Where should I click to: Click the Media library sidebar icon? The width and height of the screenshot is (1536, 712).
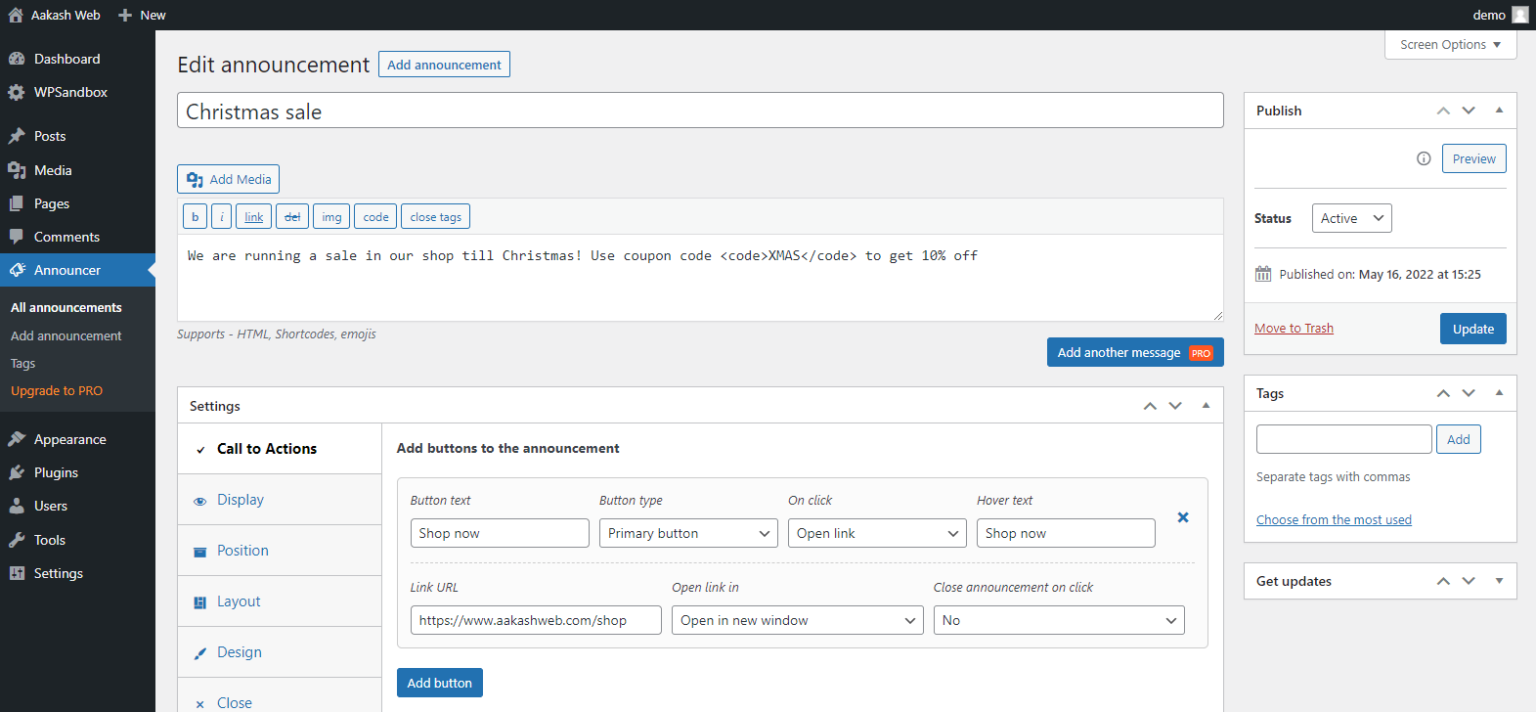[x=16, y=170]
